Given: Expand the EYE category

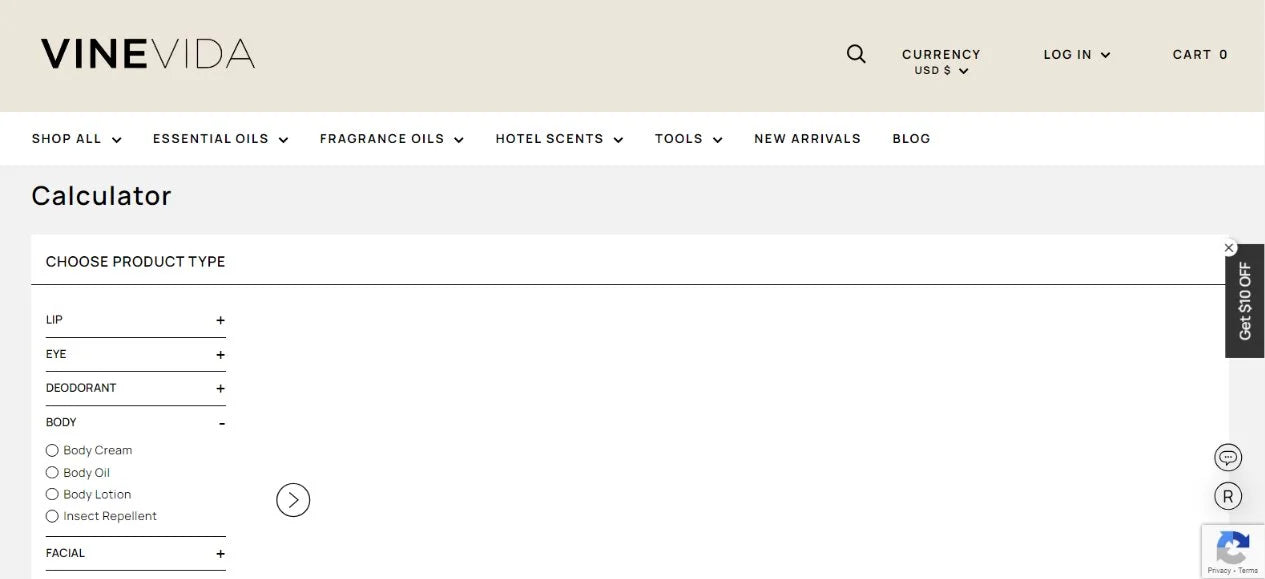Looking at the screenshot, I should coord(136,354).
